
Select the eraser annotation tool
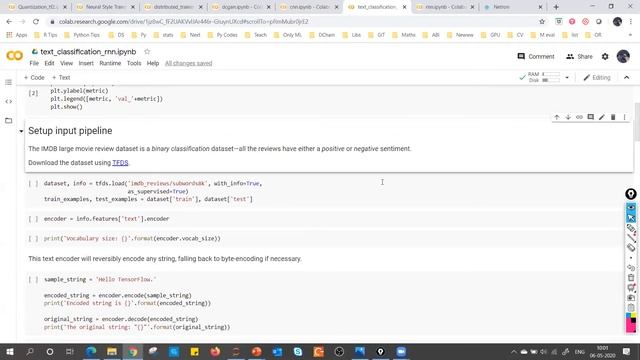631,247
